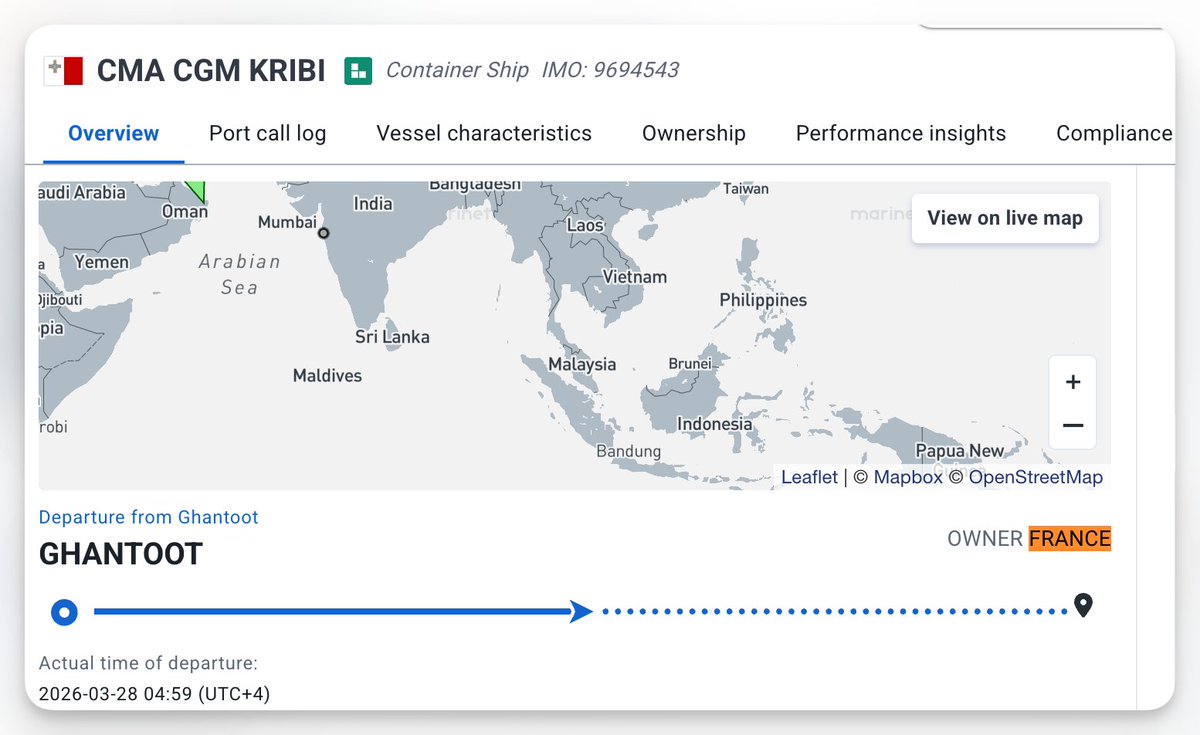Go to the Ownership tab
Image resolution: width=1200 pixels, height=735 pixels.
[694, 133]
